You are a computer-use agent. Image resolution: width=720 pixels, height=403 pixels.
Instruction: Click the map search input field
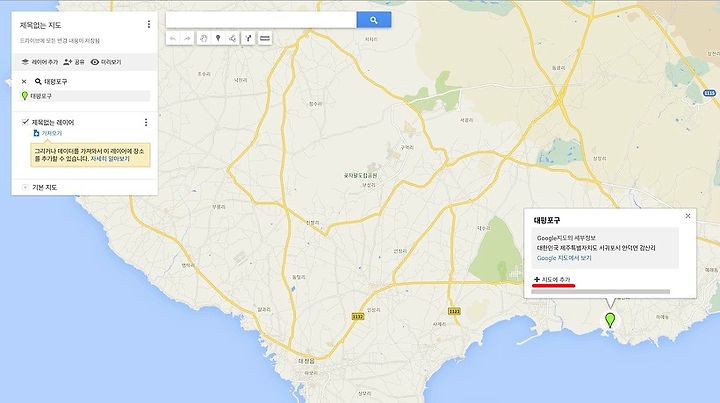(x=261, y=20)
